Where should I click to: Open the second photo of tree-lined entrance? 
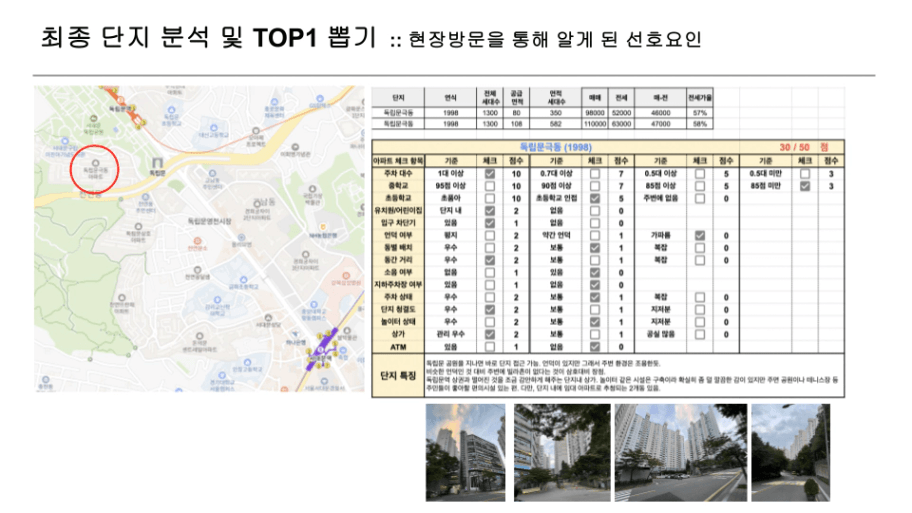(x=562, y=453)
